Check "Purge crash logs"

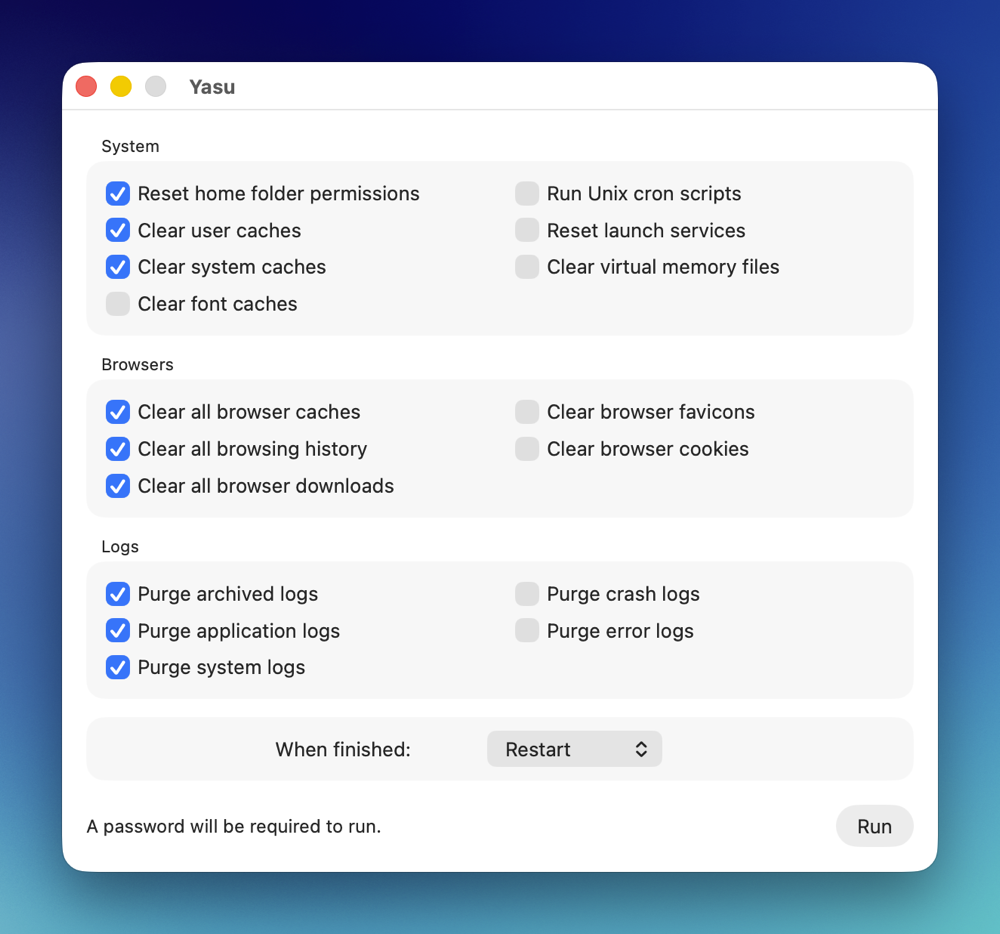coord(526,593)
